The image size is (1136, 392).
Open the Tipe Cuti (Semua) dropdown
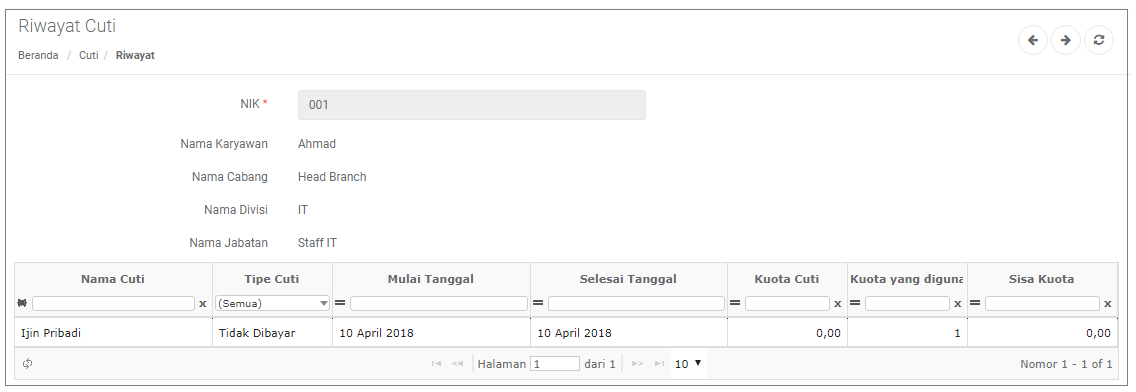tap(272, 304)
